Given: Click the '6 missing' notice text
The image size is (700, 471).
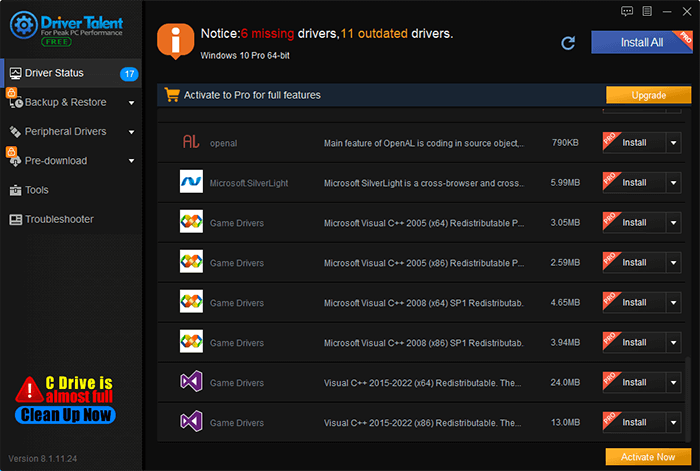Looking at the screenshot, I should tap(267, 33).
